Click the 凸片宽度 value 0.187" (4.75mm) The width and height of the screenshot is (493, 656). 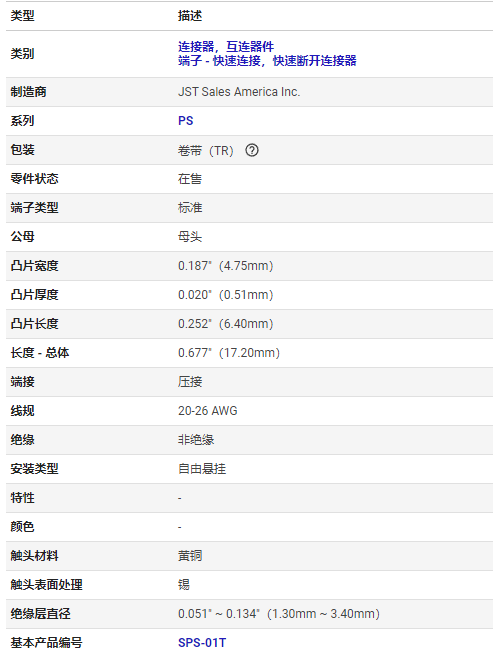[226, 266]
